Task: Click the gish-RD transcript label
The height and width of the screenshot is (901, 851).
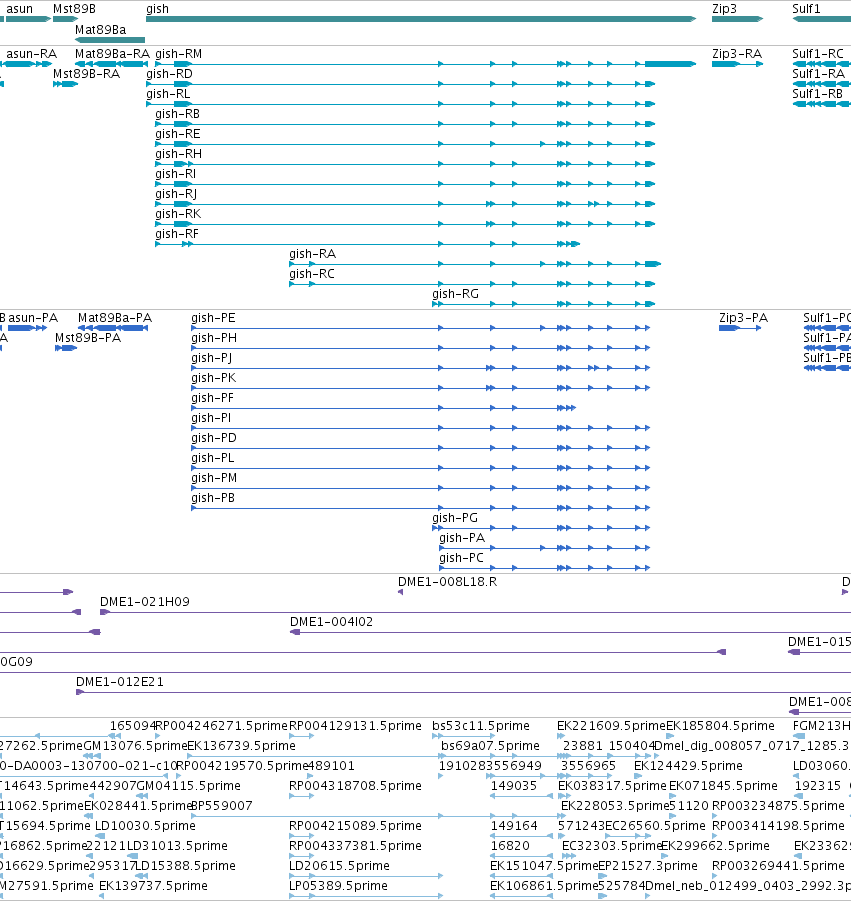Action: coord(170,74)
